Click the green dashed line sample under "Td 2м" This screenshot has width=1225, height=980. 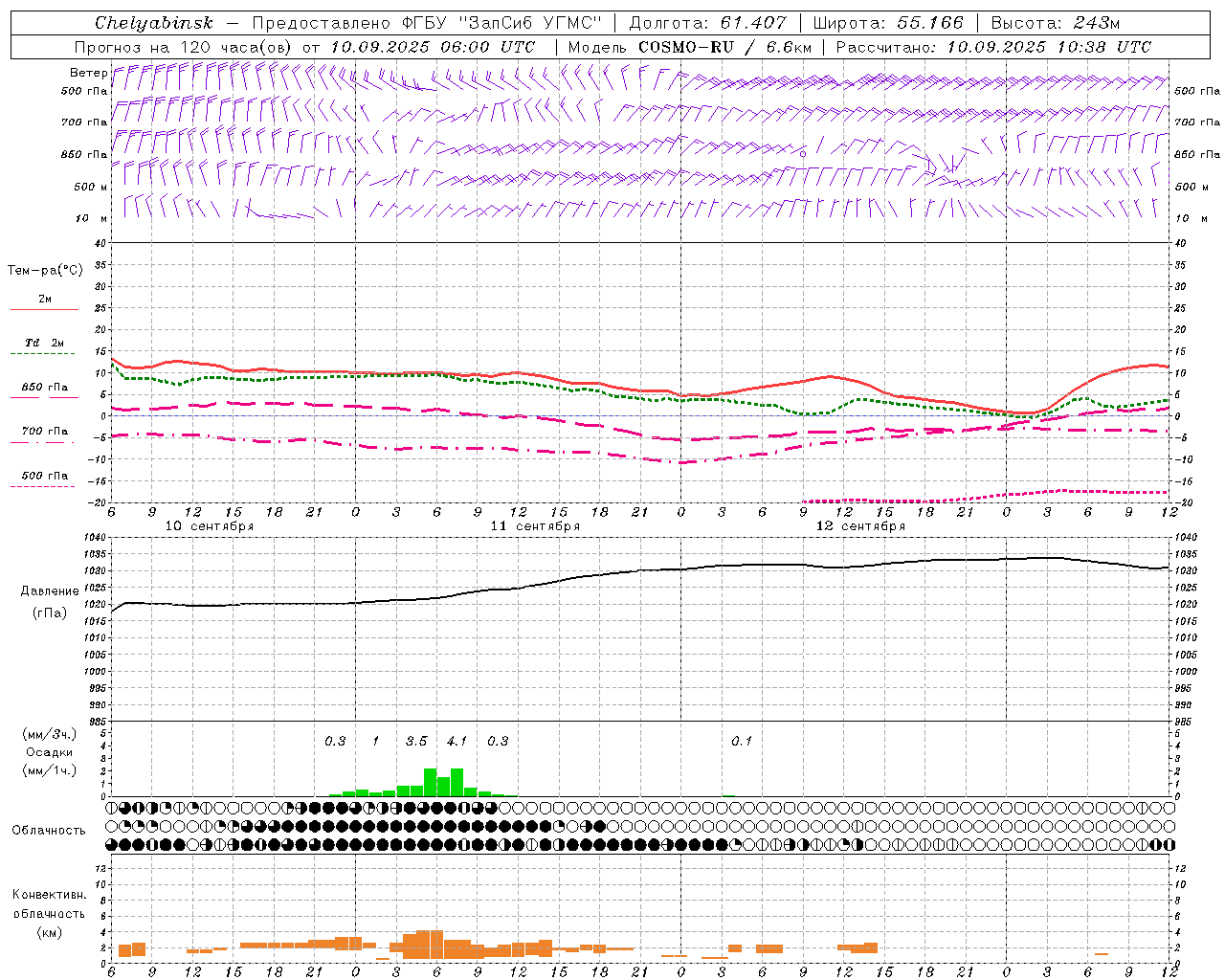(42, 354)
